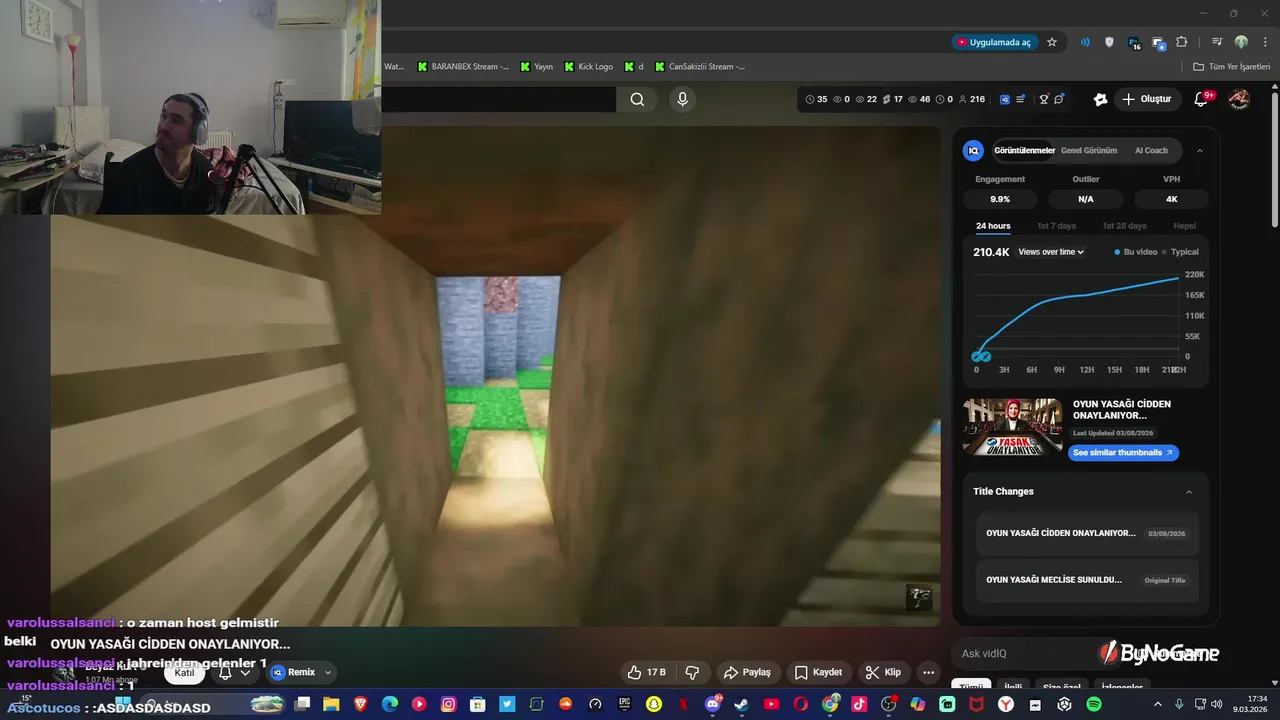Join the channel with the Katıl button
Image resolution: width=1280 pixels, height=720 pixels.
click(185, 673)
